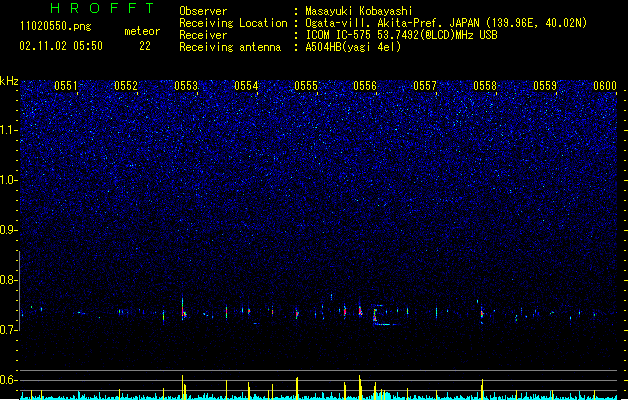
Task: Click the 0559 time marker
Action: (x=545, y=86)
